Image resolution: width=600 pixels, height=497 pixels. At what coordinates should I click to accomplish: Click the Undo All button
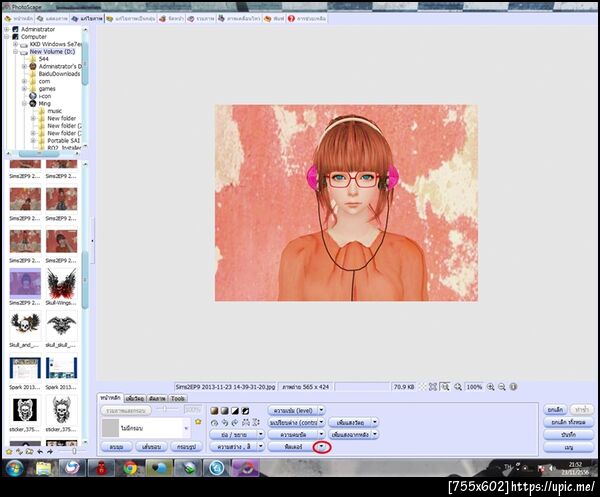click(x=568, y=422)
